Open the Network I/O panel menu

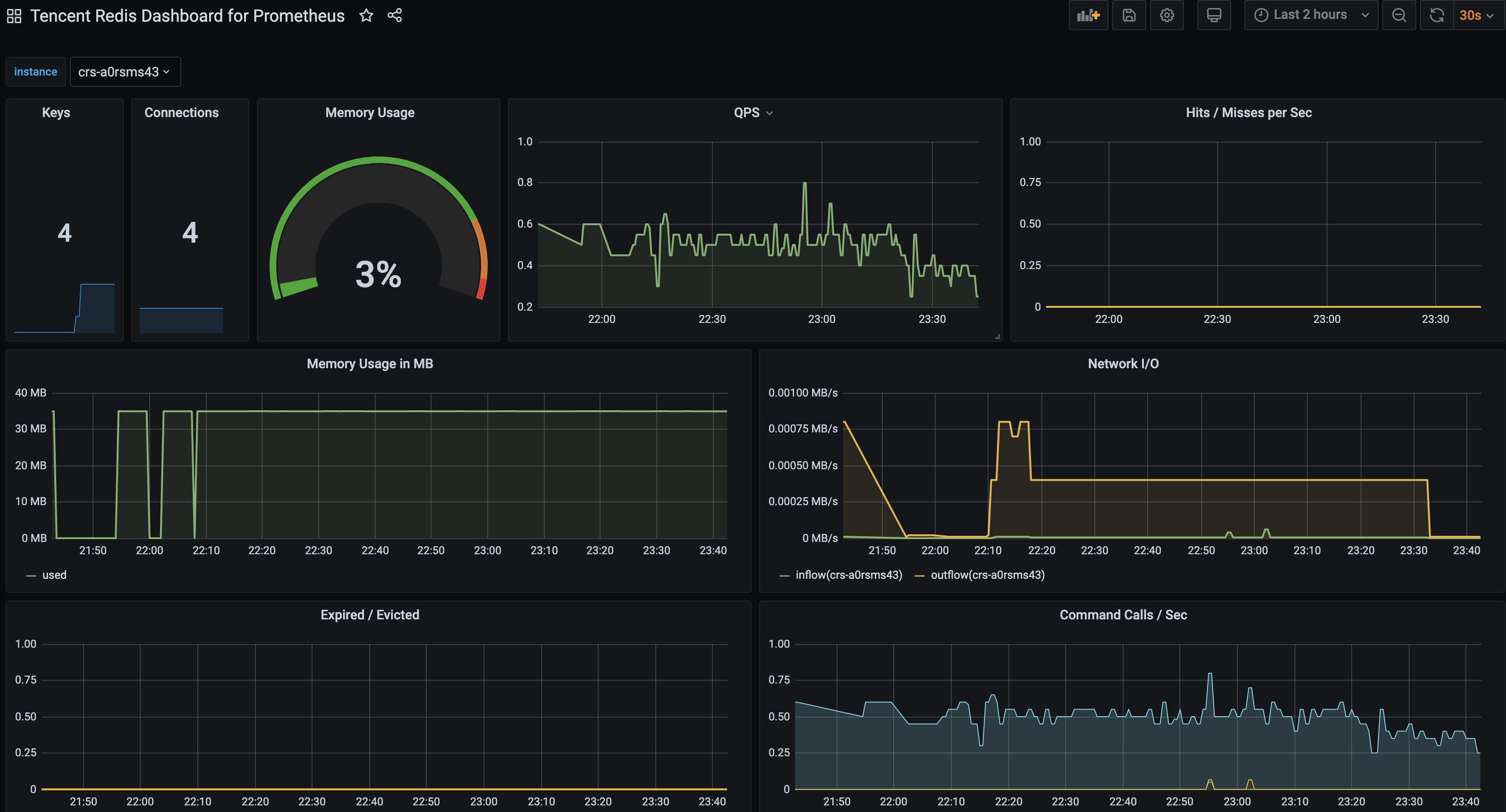coord(1123,364)
